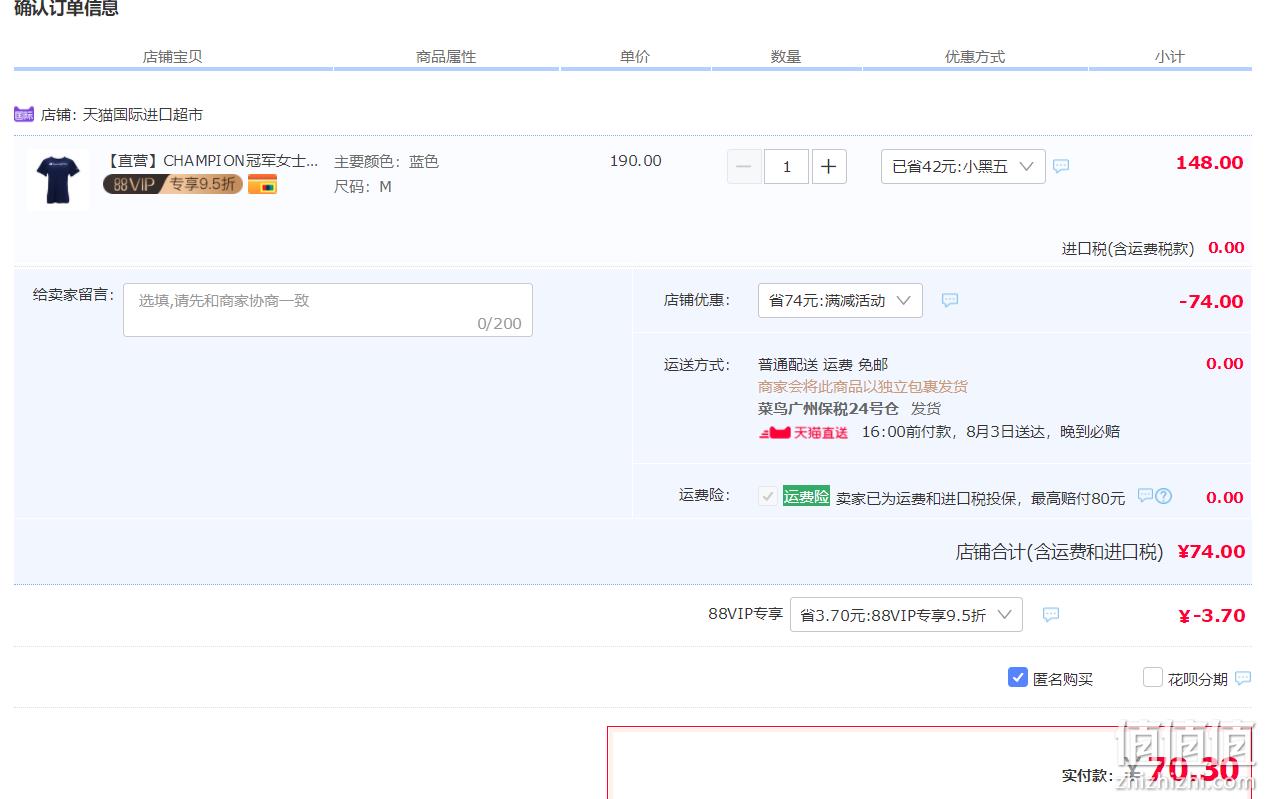Click the help icon after 最高赔付80元

1163,496
